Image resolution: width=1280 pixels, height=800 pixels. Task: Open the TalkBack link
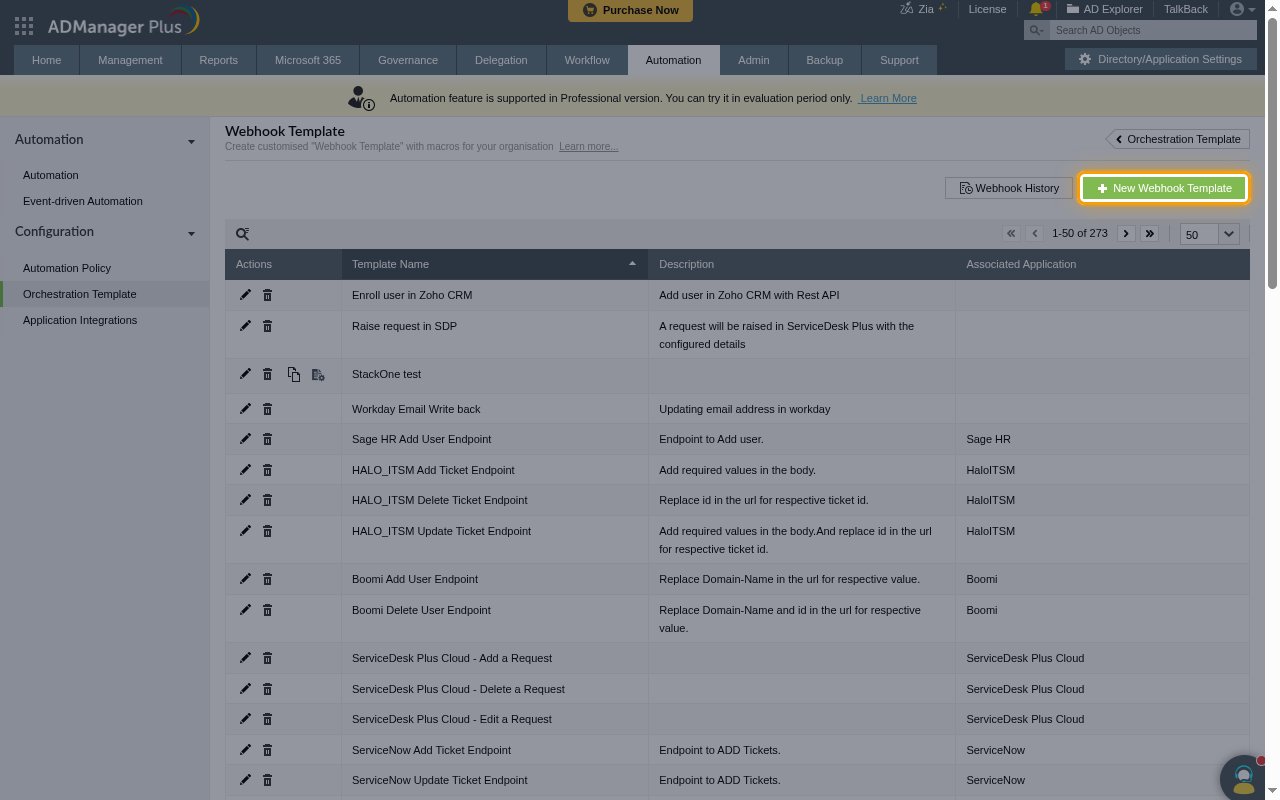[x=1186, y=9]
